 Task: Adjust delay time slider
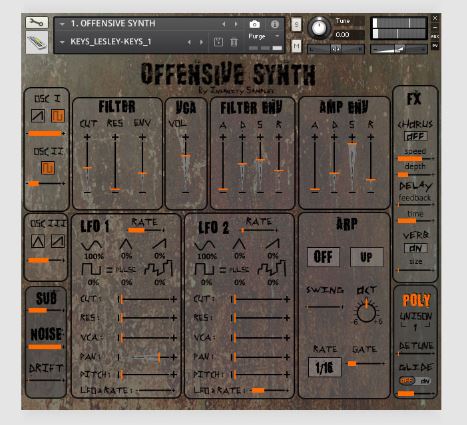(x=416, y=221)
